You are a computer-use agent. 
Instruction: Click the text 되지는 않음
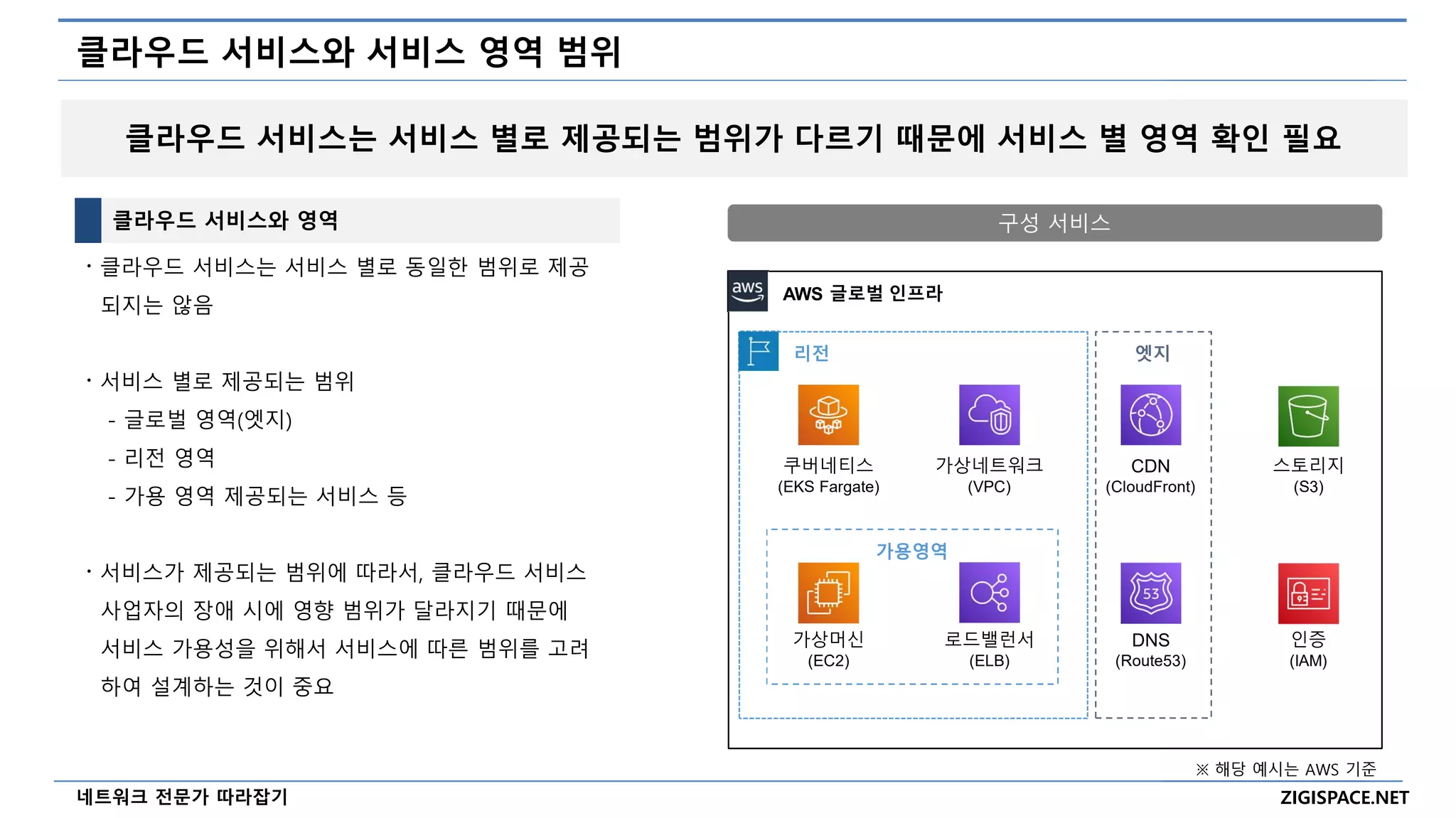(x=157, y=306)
